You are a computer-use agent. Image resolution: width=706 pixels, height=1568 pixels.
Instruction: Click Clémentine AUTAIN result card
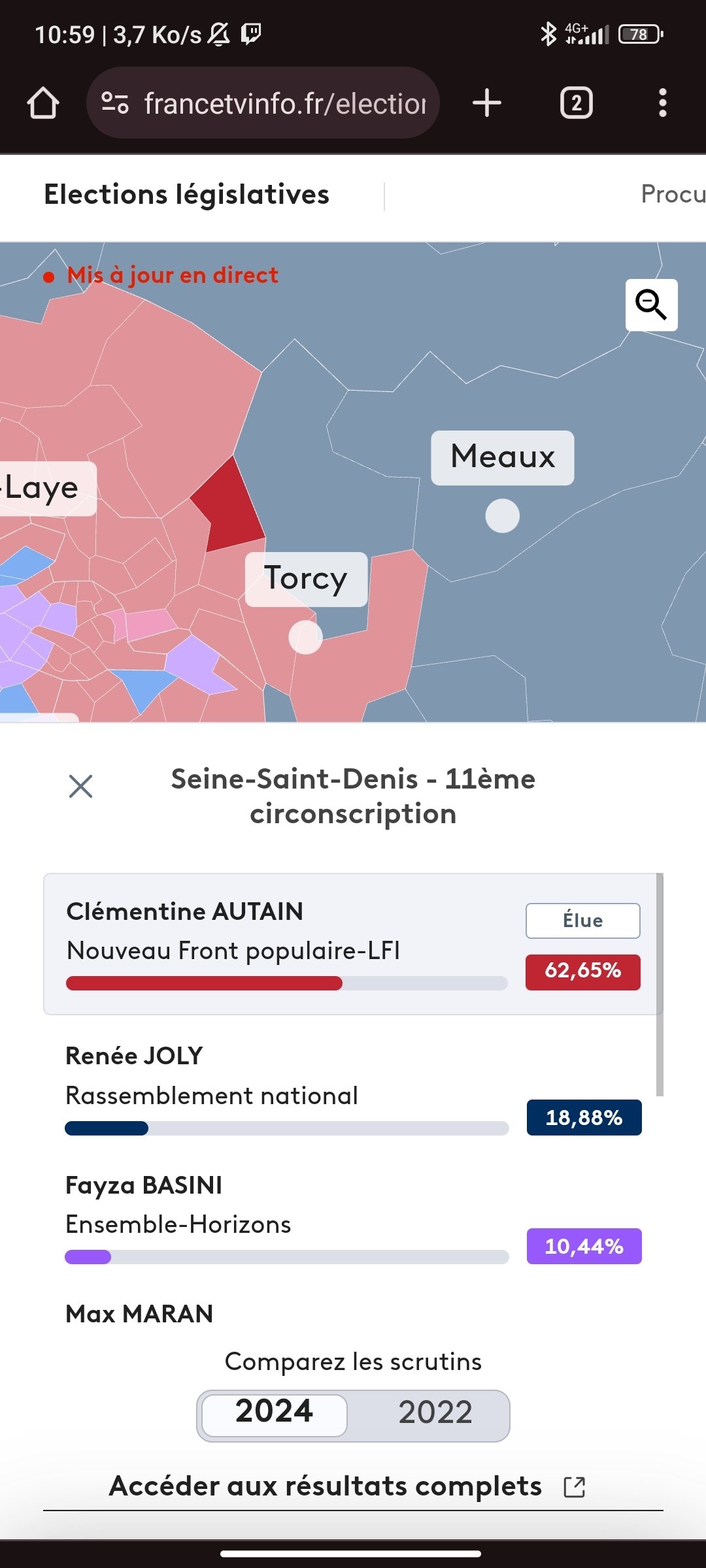click(x=353, y=944)
